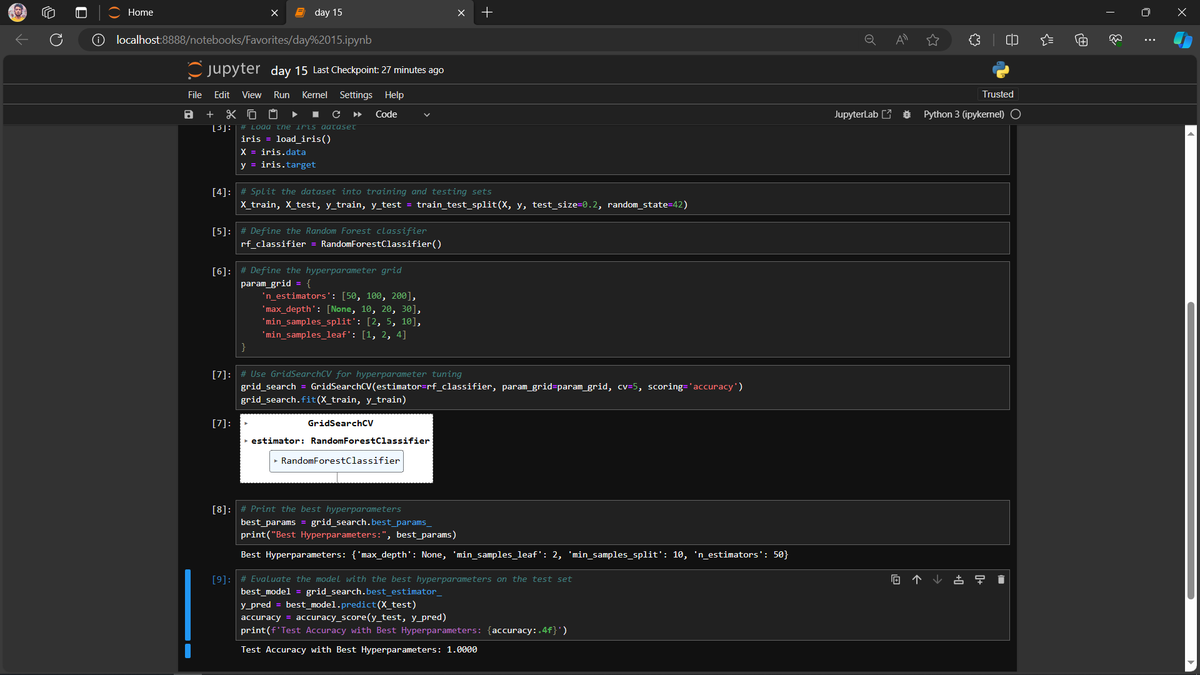The width and height of the screenshot is (1200, 675).
Task: Open tab actions menu icon
Action: click(82, 12)
